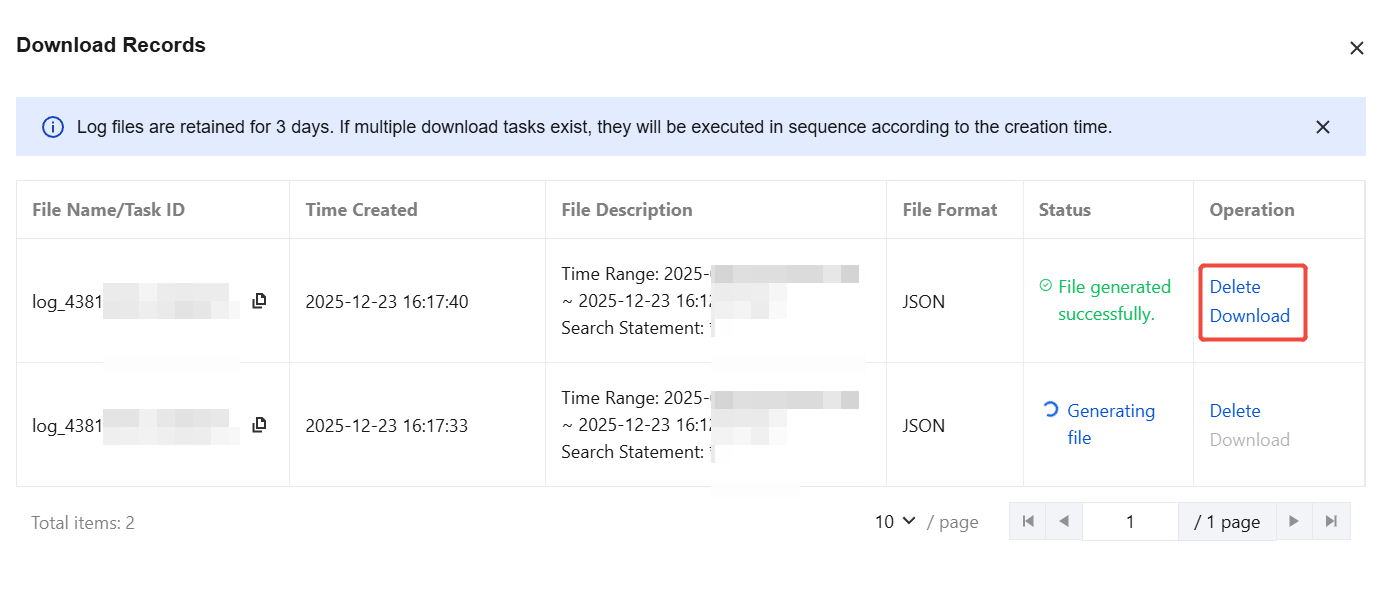
Task: Go to the next page of records
Action: [1294, 521]
